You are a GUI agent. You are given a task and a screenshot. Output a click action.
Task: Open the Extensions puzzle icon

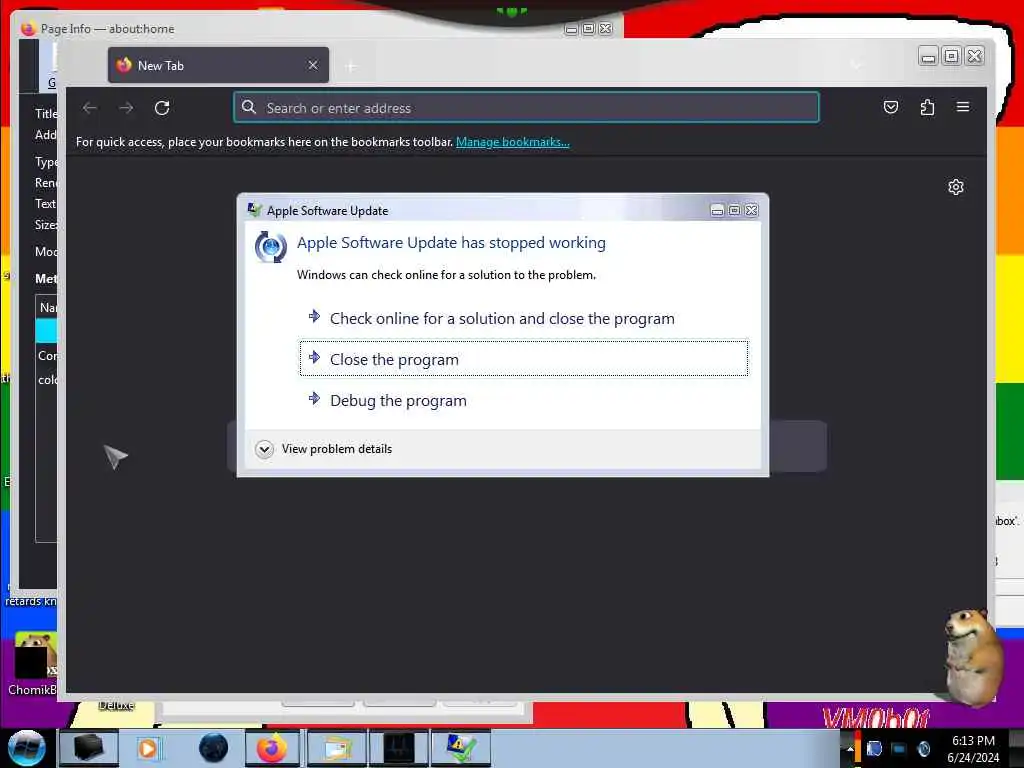927,107
